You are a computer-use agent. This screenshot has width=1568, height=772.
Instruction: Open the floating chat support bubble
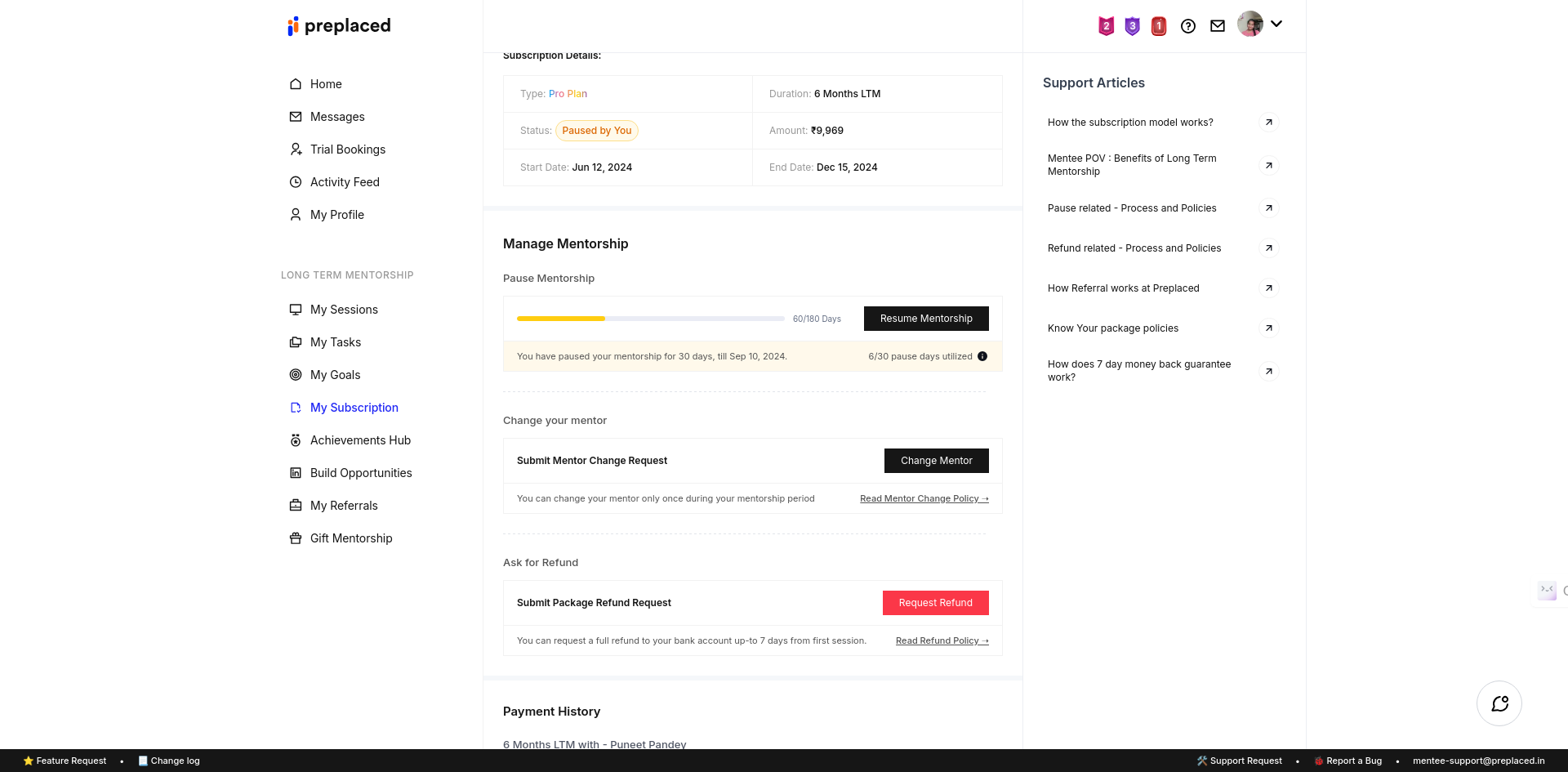1499,703
